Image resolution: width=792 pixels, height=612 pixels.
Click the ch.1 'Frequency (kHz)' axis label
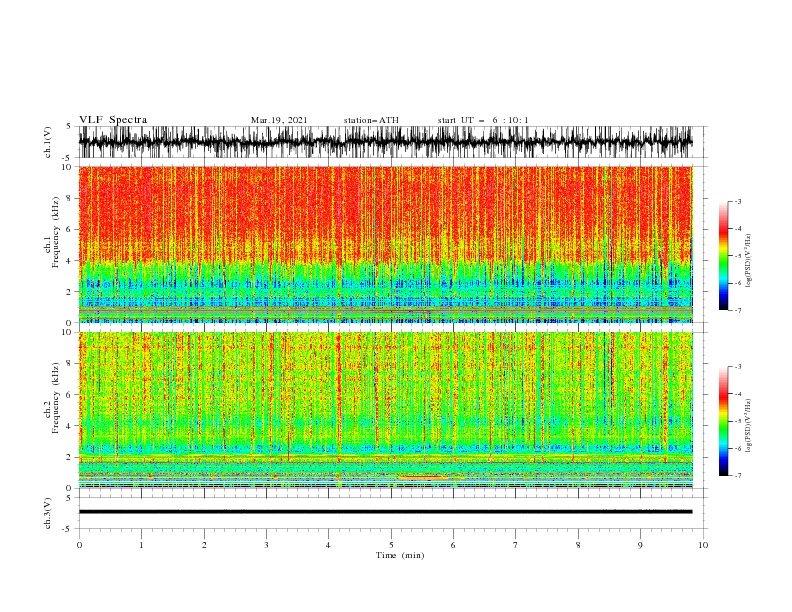pos(56,233)
